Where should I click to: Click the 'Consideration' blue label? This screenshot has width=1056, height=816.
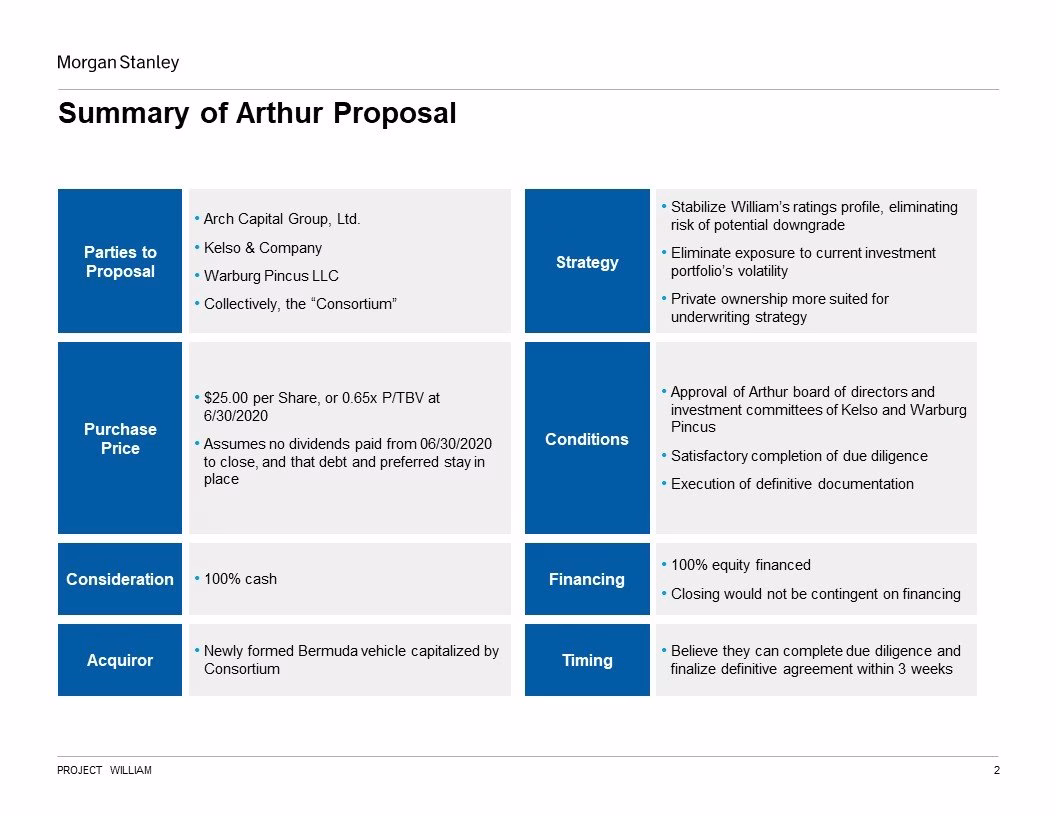[x=120, y=579]
